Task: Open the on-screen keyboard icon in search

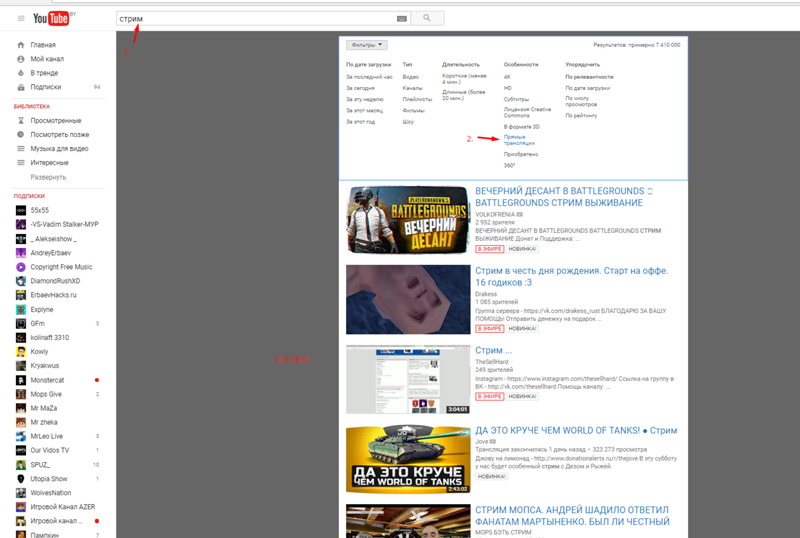Action: click(x=402, y=18)
